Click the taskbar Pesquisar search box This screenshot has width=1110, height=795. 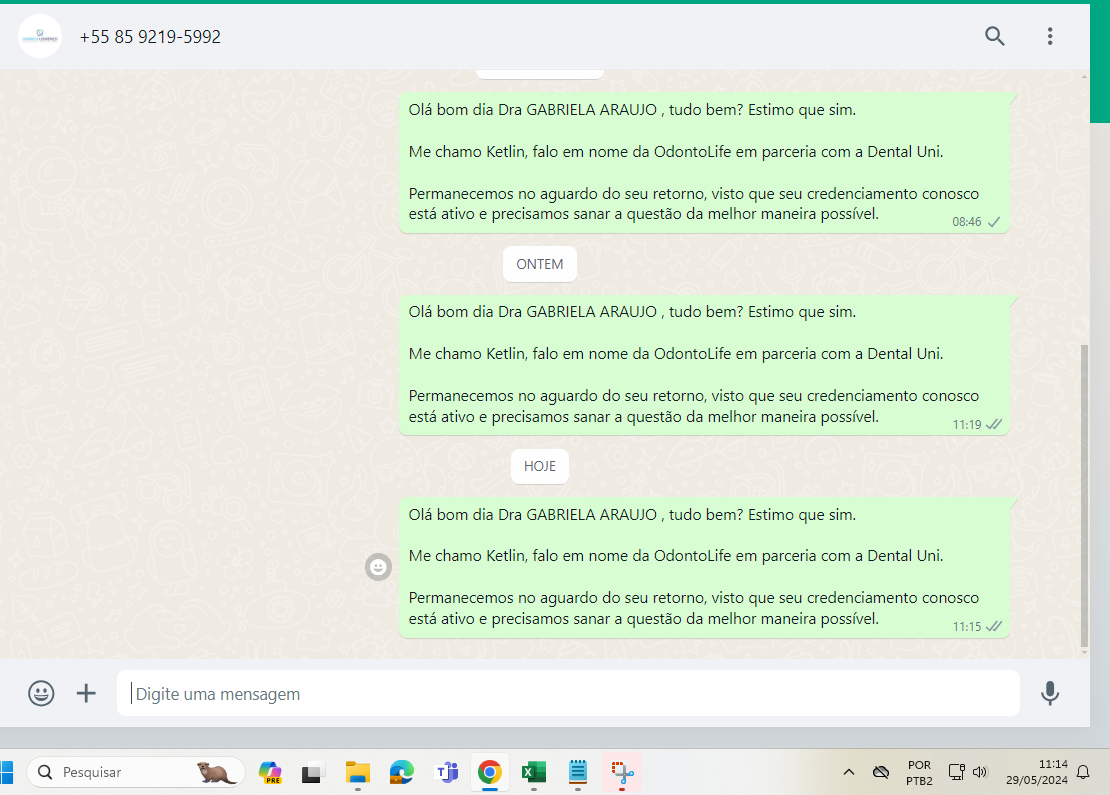pos(136,772)
